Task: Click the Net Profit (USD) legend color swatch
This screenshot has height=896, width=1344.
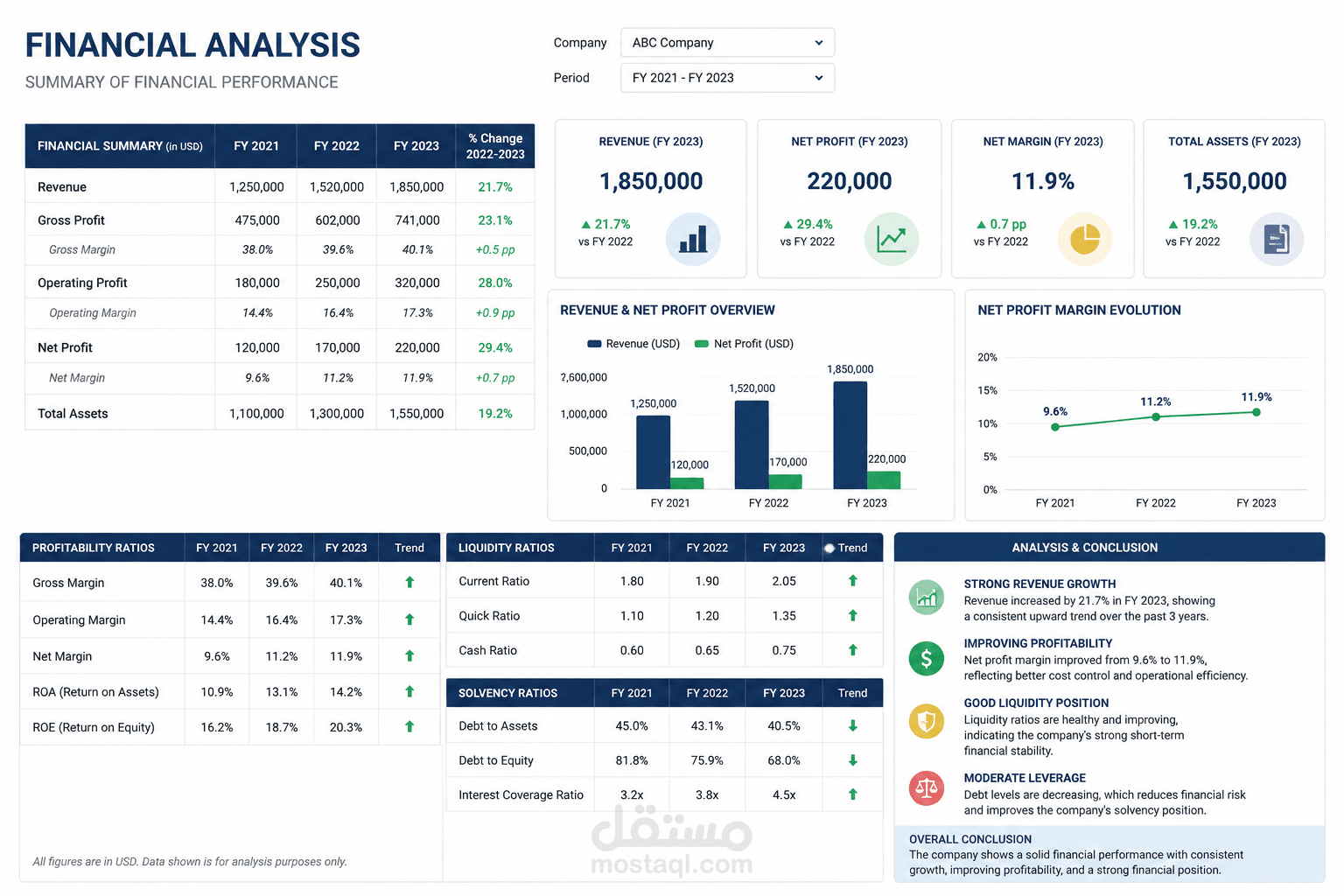Action: point(702,344)
